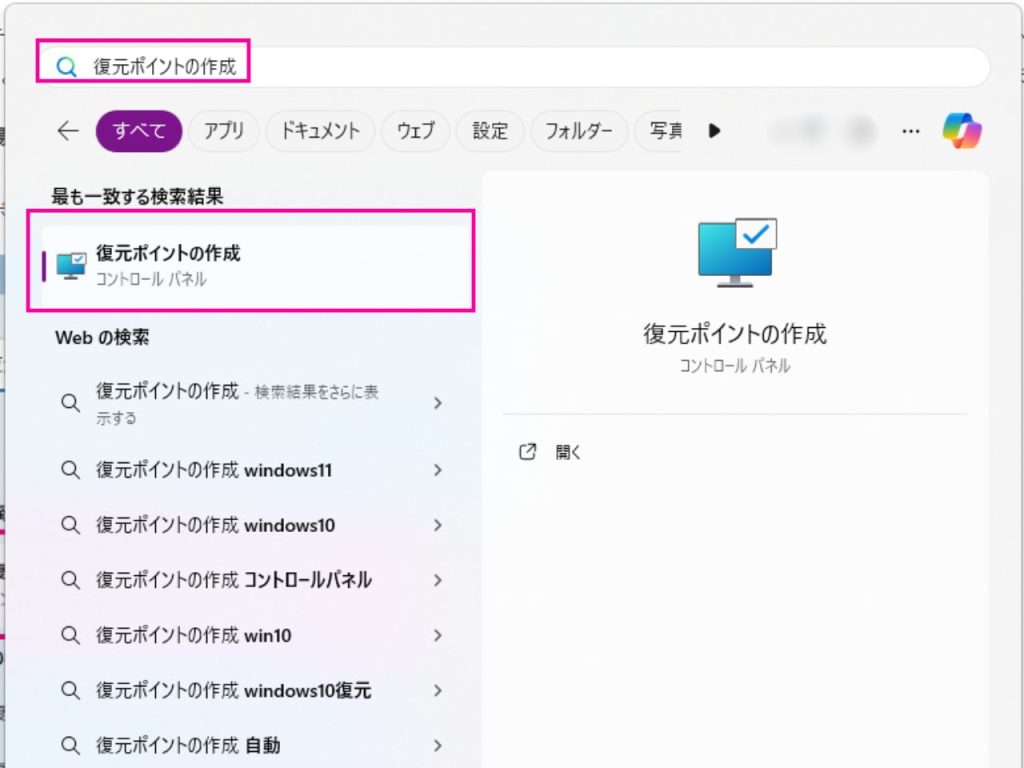Switch to the アプリ filter tab
1024x768 pixels.
pos(223,130)
